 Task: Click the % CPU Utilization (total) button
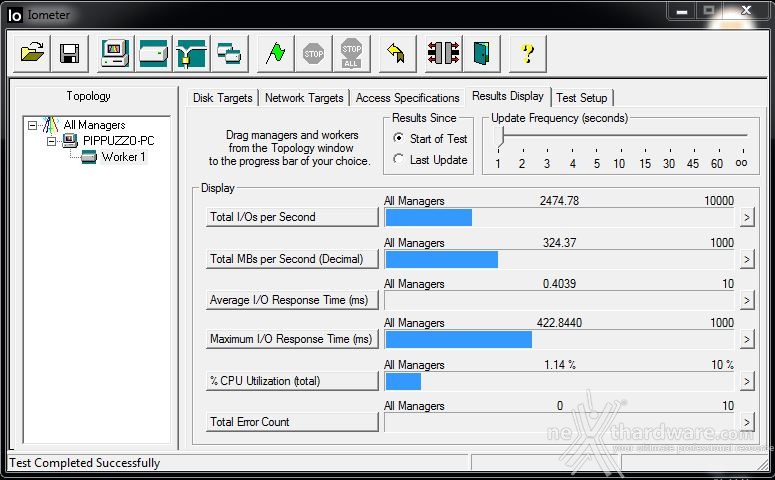[292, 381]
